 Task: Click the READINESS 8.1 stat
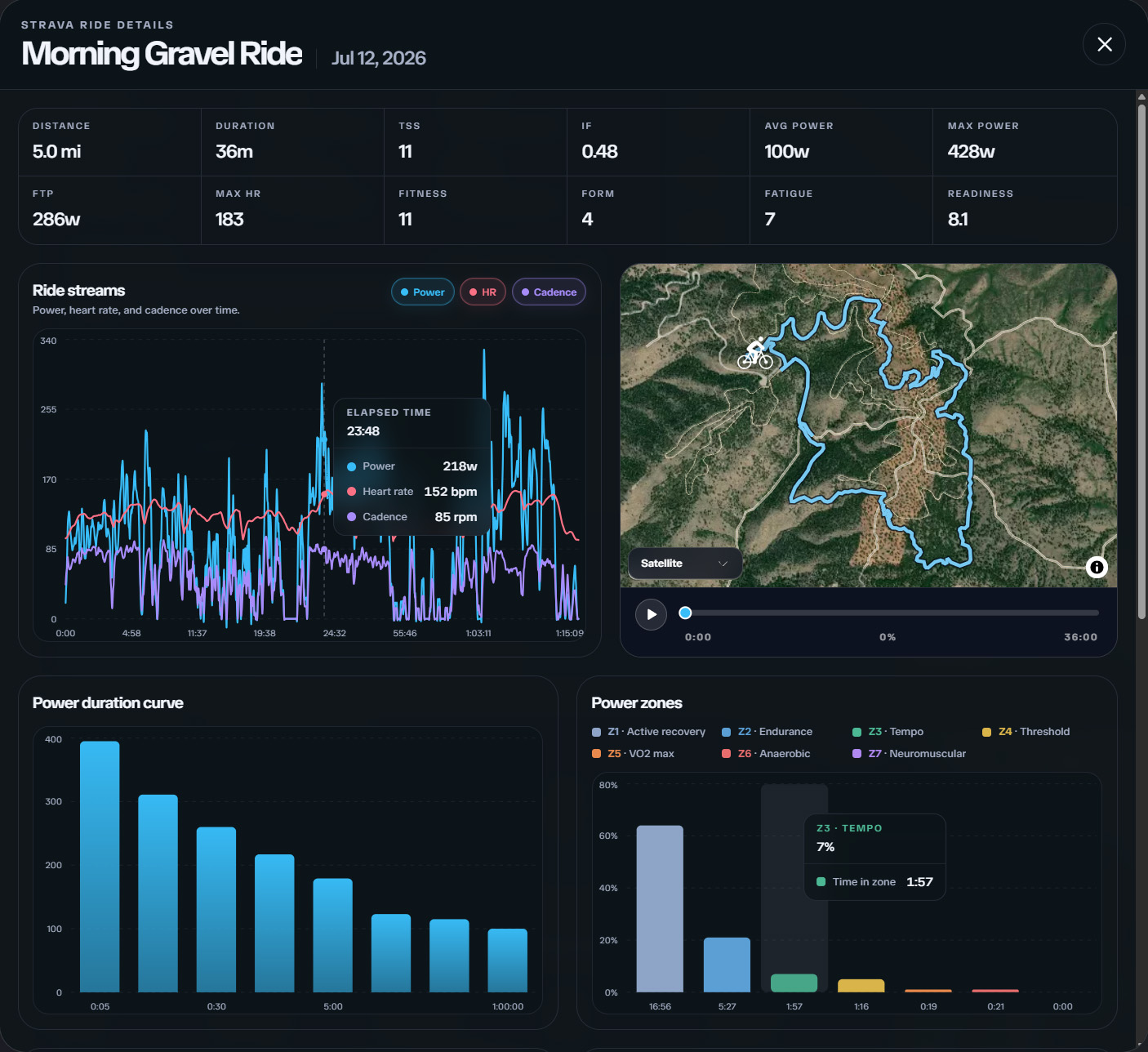click(x=1025, y=210)
